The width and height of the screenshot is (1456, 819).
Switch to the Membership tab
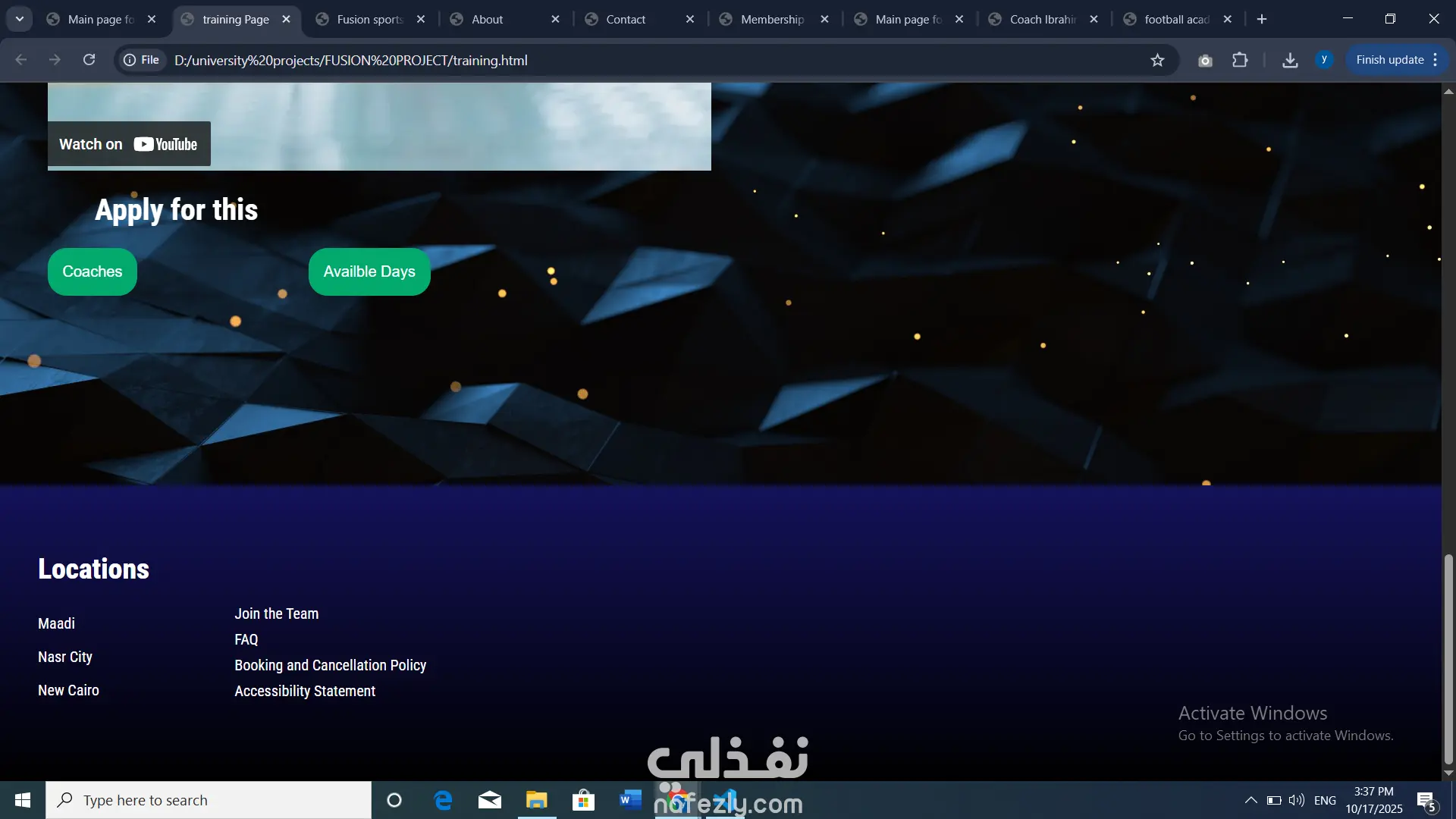(x=772, y=19)
